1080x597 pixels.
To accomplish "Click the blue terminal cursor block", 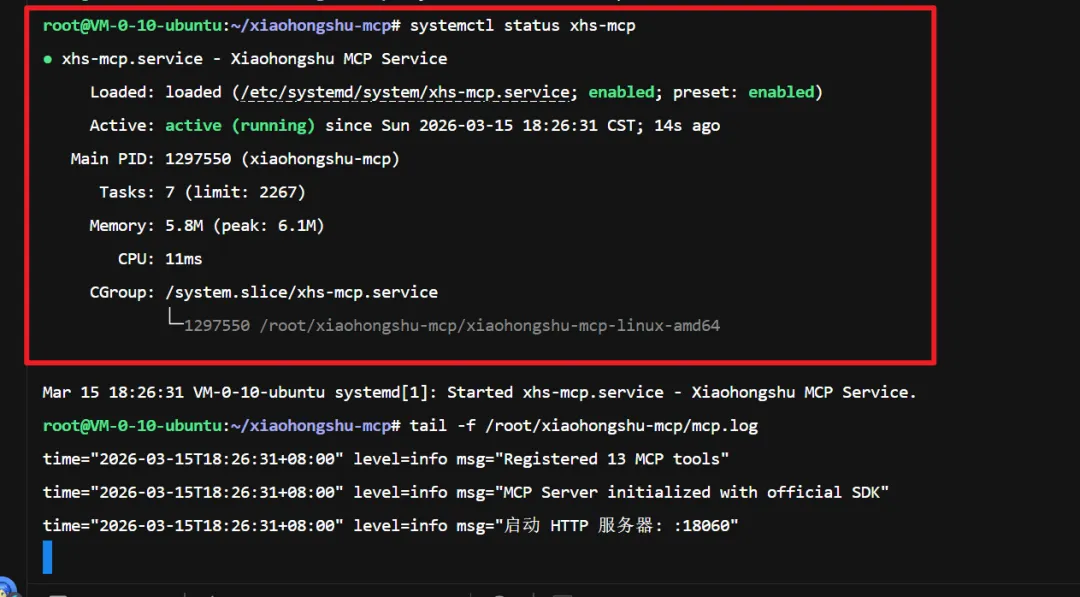I will (x=48, y=557).
